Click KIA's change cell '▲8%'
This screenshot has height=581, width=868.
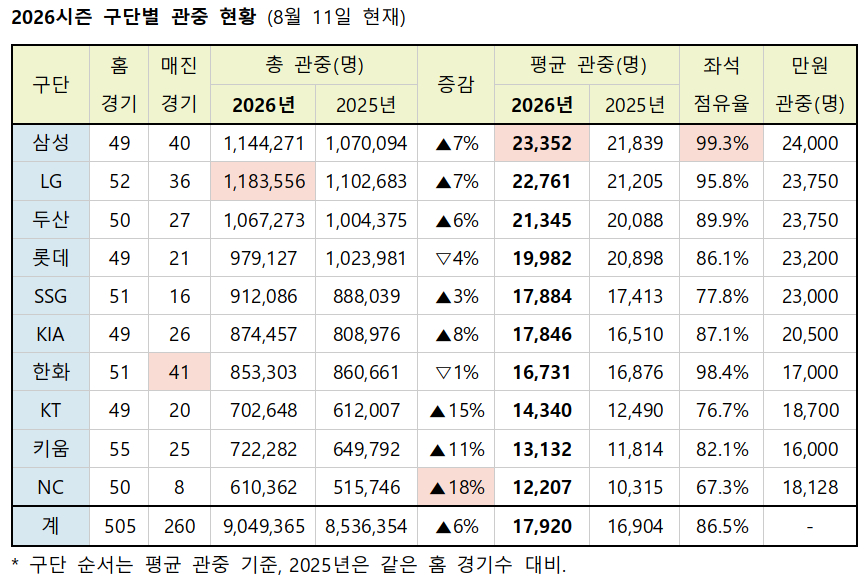457,334
